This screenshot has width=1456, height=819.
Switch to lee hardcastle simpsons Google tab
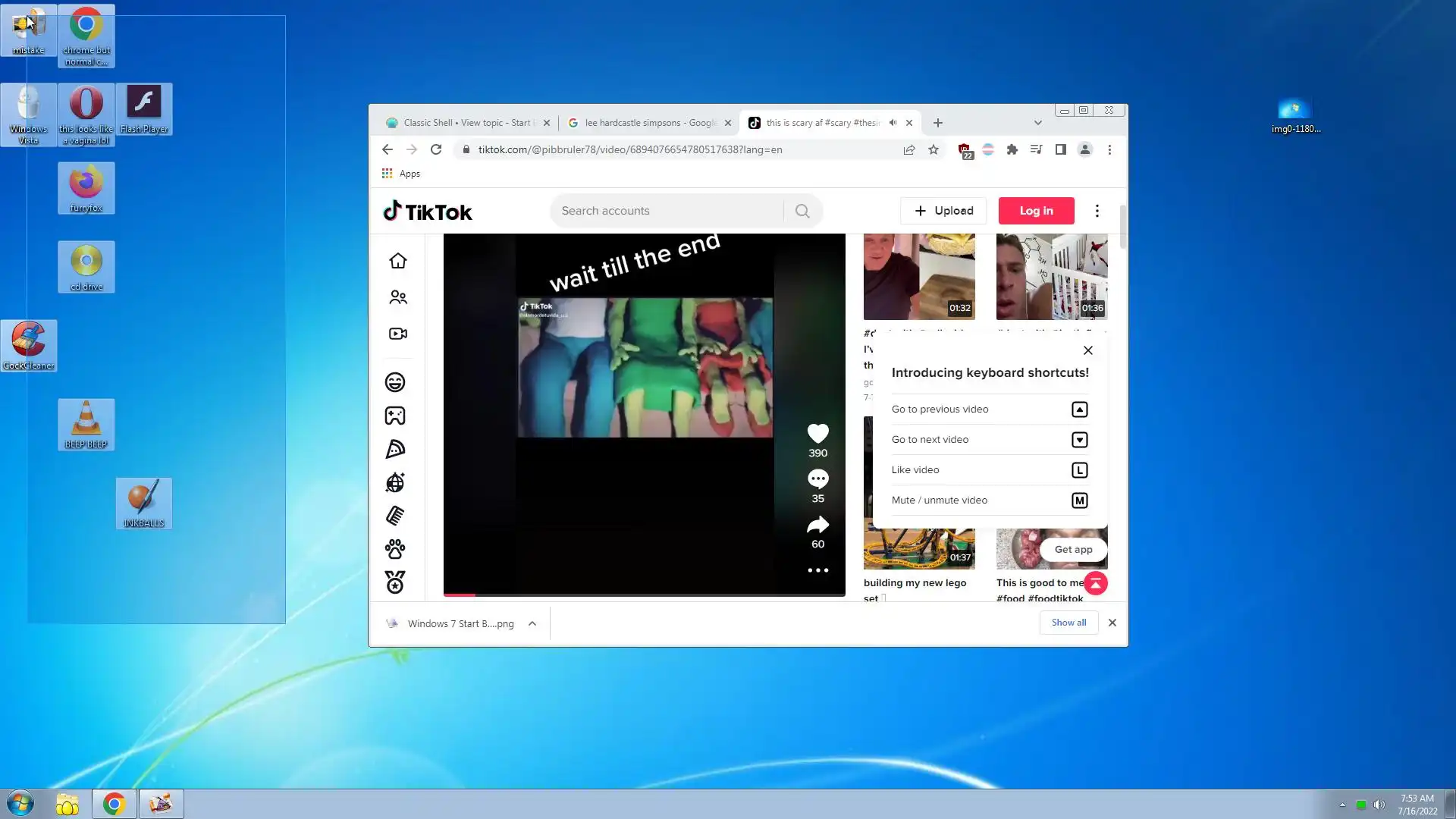[x=648, y=123]
